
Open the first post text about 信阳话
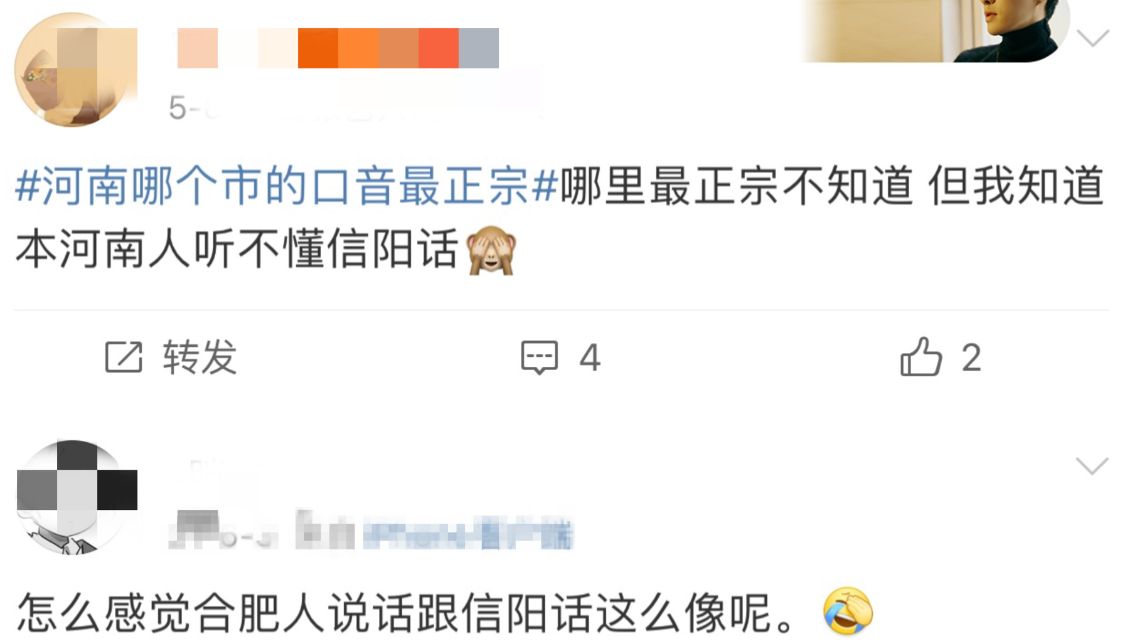(560, 218)
